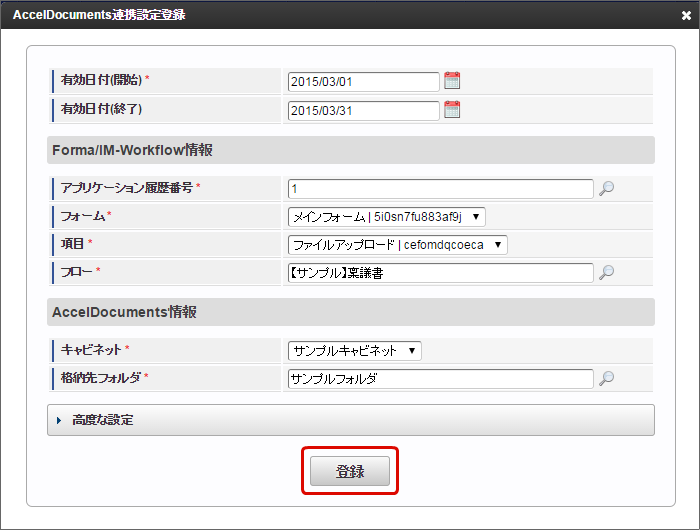Expand the 高度な設定 section
The image size is (700, 530).
351,420
